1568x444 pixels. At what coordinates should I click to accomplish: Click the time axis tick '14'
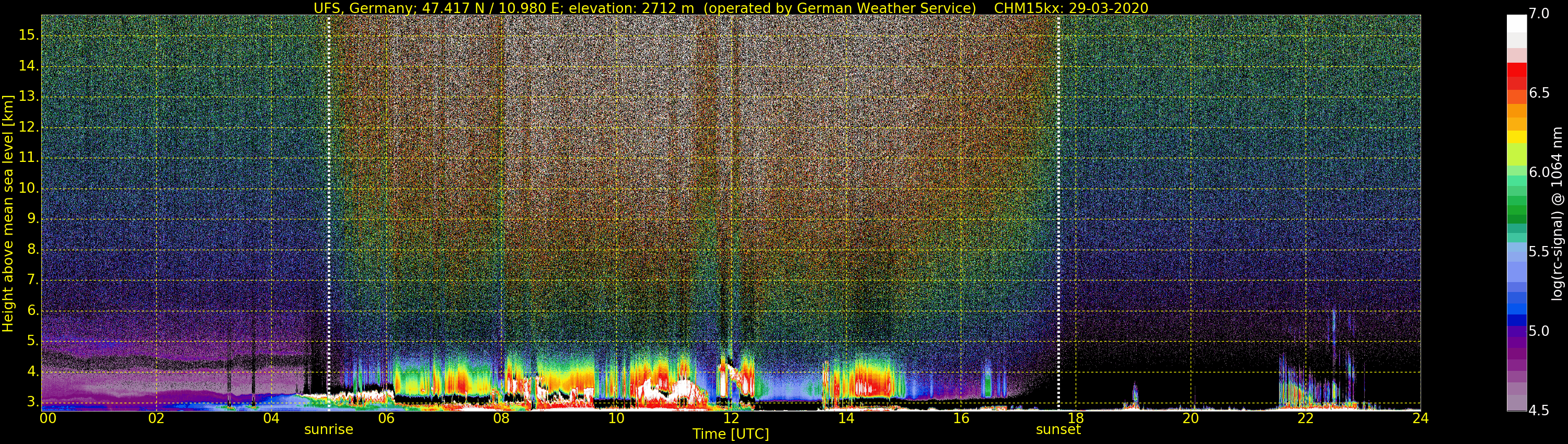[x=846, y=418]
